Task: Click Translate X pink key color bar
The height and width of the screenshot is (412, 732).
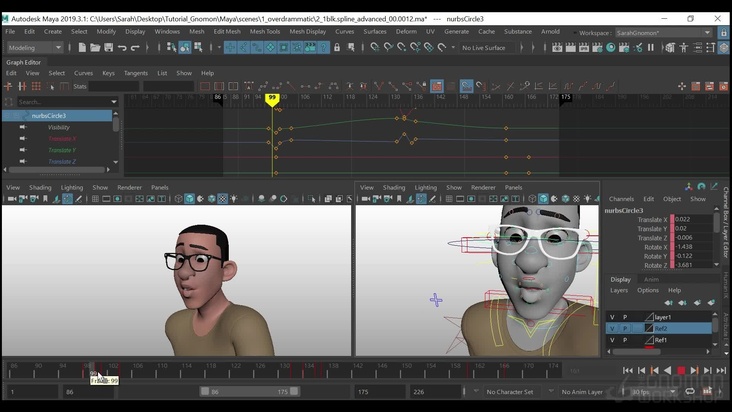Action: [x=672, y=219]
